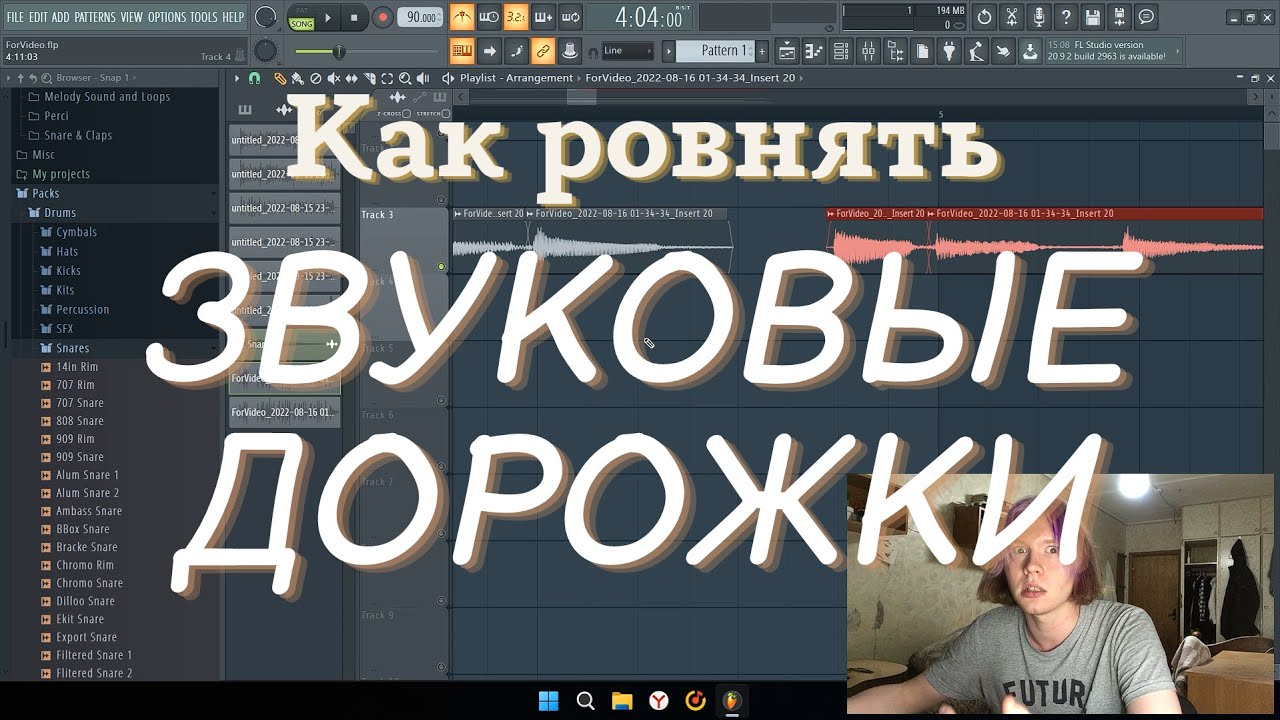Enable typing keyboard to piano icon
This screenshot has height=720, width=1280.
pos(462,50)
